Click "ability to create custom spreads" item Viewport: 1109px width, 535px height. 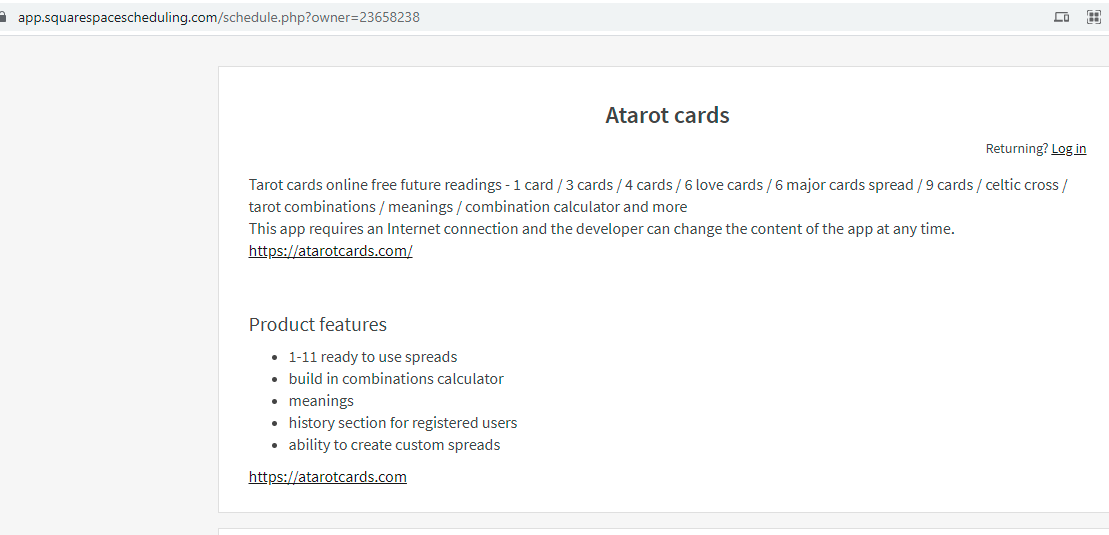tap(394, 445)
